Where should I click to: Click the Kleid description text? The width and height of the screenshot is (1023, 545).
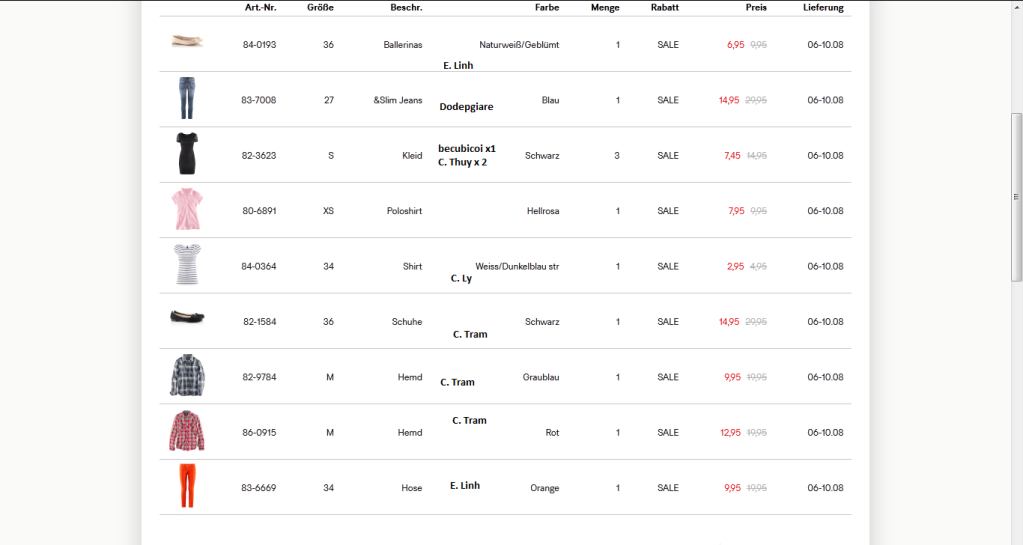[x=412, y=156]
